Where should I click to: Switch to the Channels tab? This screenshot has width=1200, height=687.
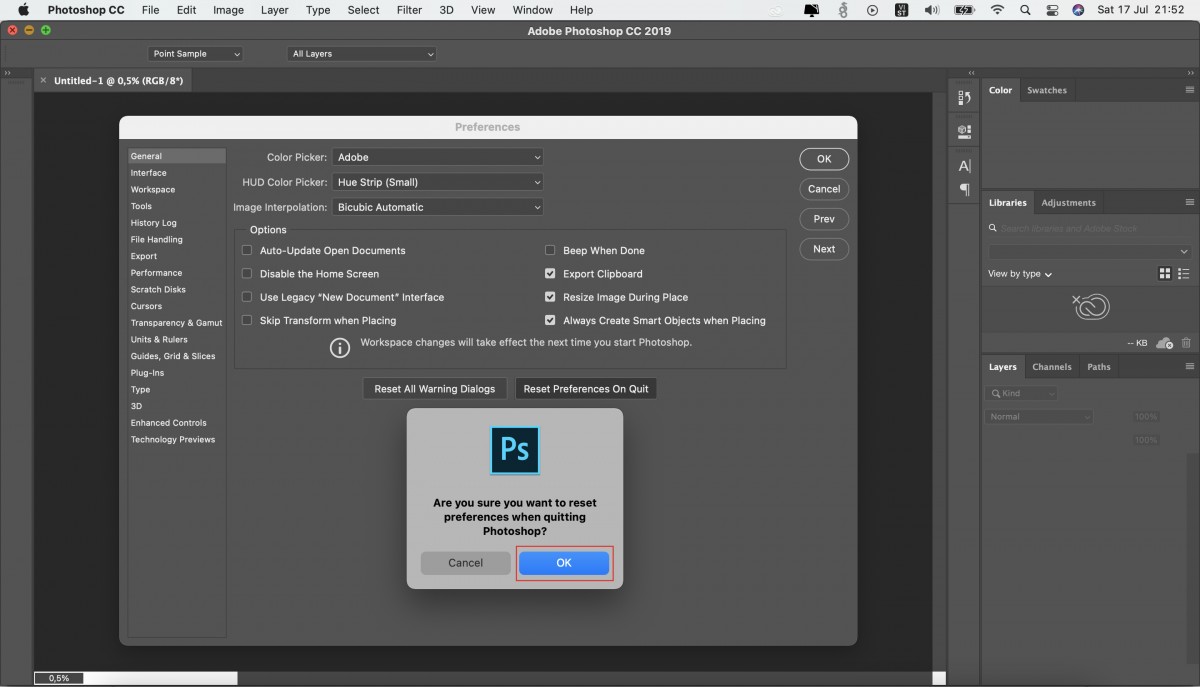[x=1052, y=367]
